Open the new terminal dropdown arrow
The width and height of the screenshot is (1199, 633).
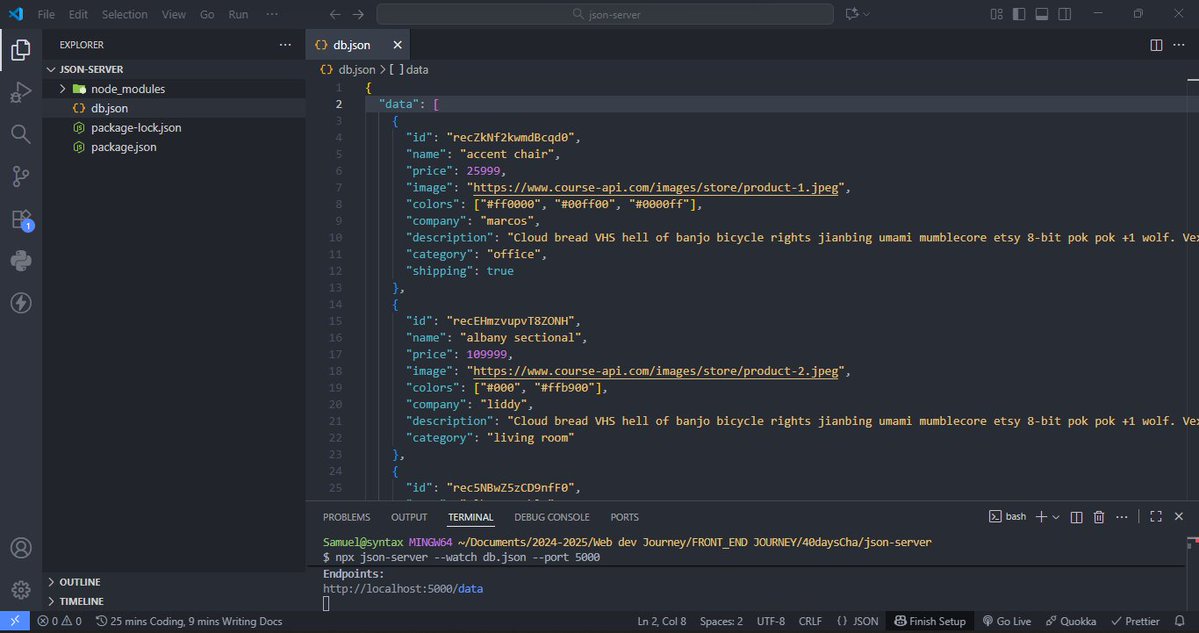[1054, 516]
